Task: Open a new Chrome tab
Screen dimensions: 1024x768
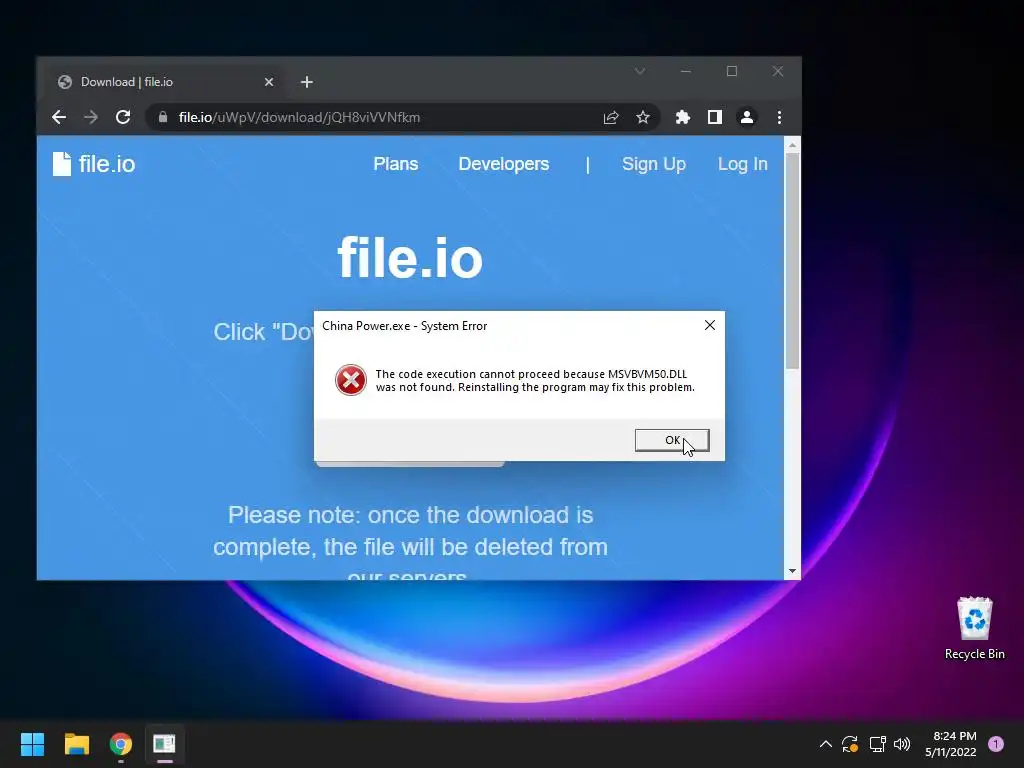Action: pos(307,82)
